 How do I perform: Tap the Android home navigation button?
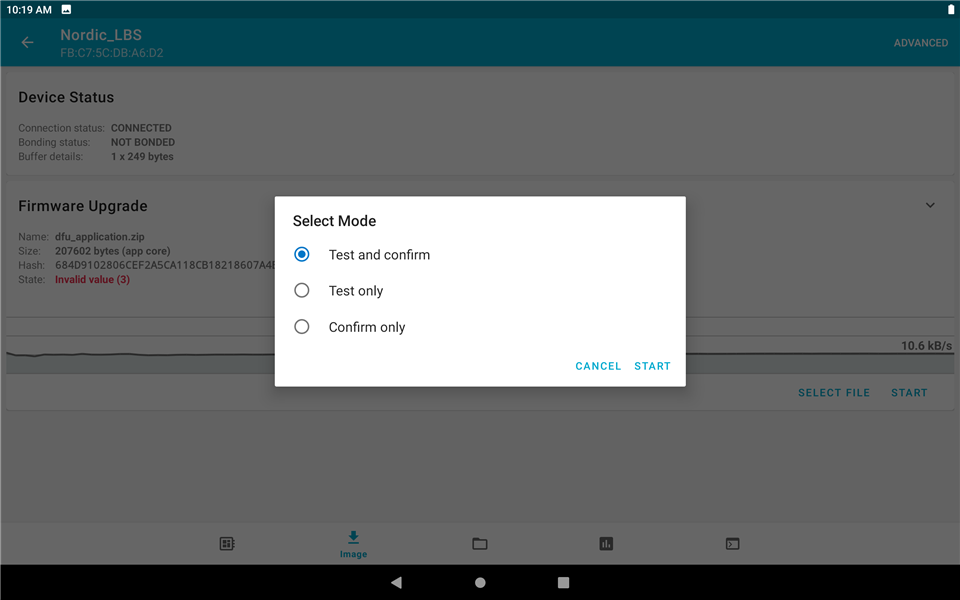480,582
